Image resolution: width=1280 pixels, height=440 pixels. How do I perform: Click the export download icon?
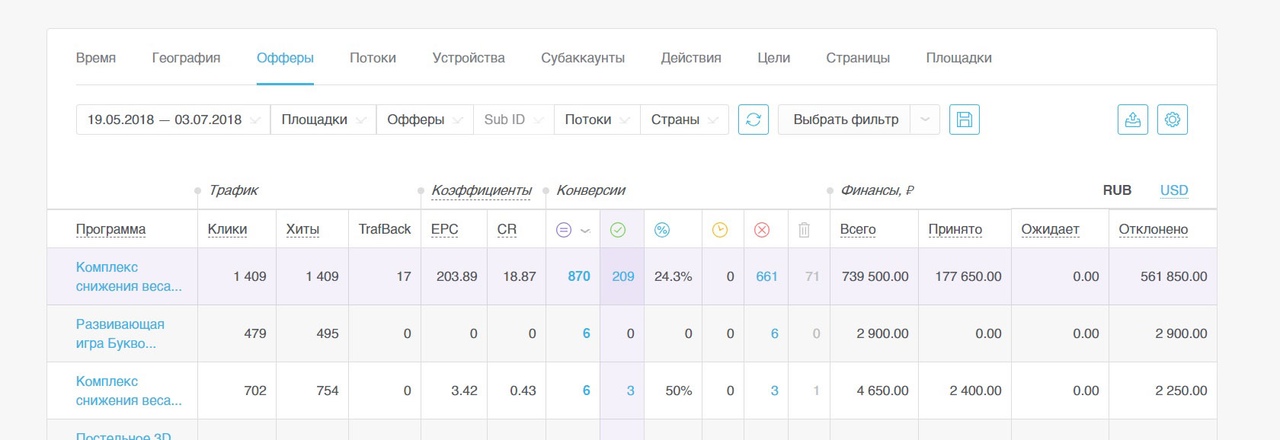pyautogui.click(x=1133, y=119)
